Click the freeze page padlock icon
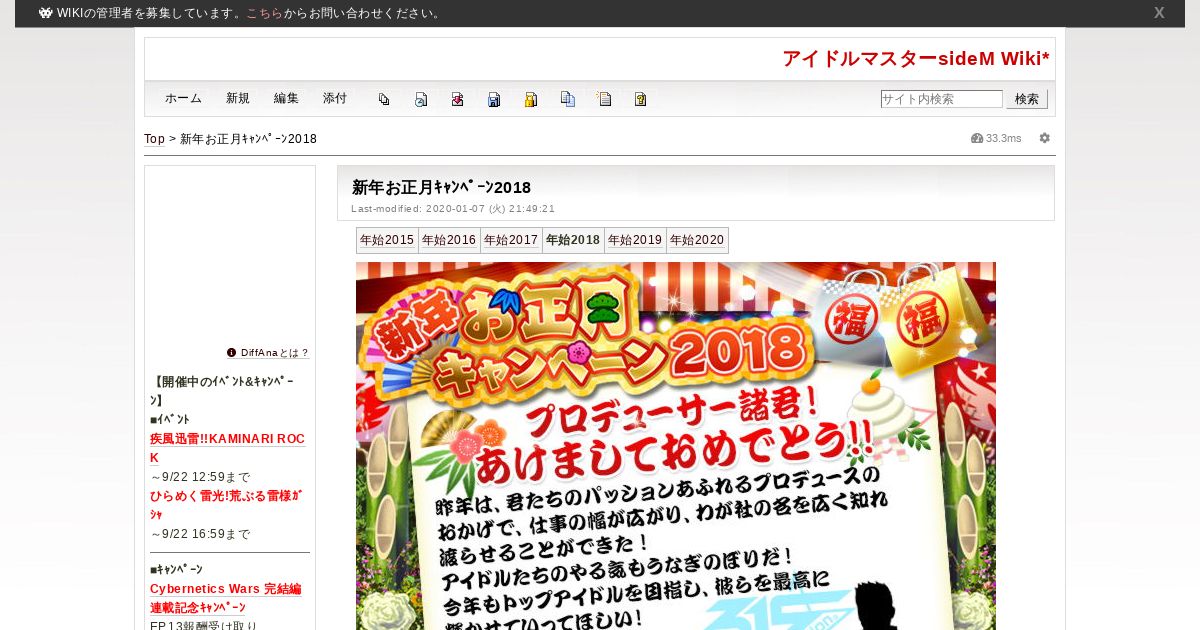This screenshot has width=1200, height=630. coord(531,99)
